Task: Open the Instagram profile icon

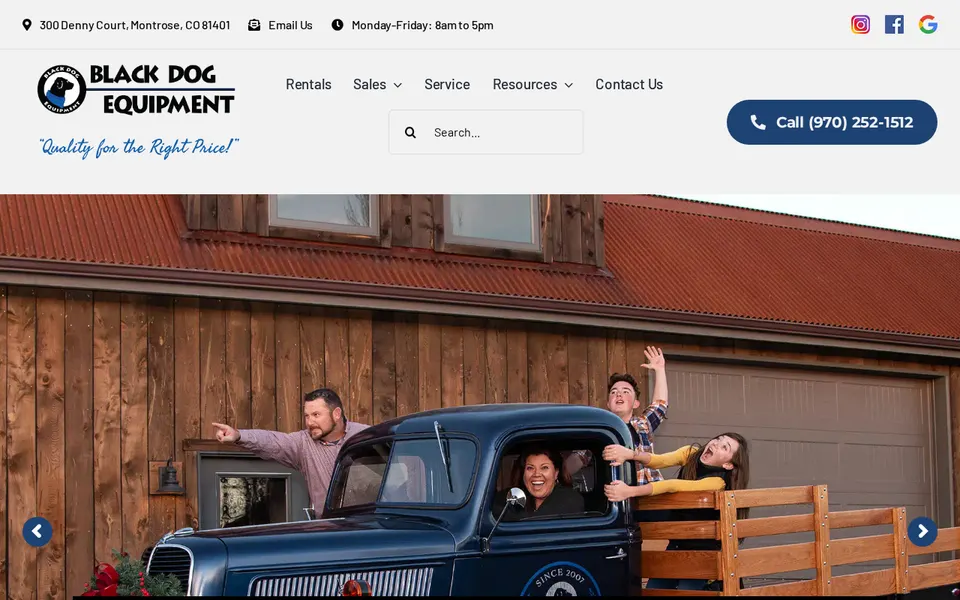Action: (x=860, y=24)
